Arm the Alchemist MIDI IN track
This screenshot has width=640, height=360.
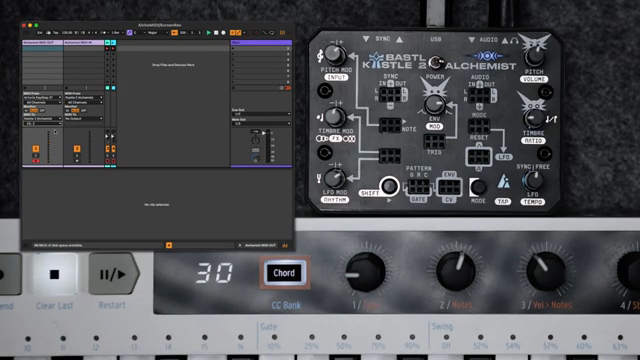pyautogui.click(x=77, y=161)
